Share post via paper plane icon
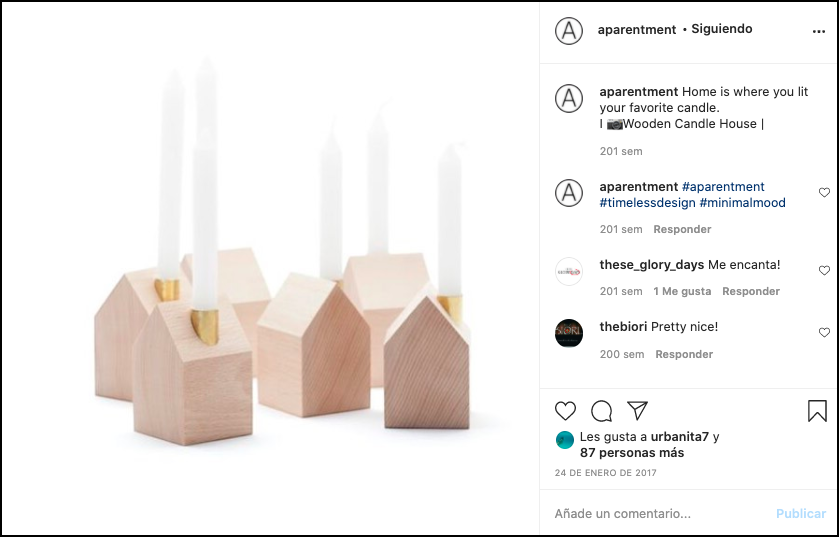Screen dimensions: 839x537 pos(637,410)
